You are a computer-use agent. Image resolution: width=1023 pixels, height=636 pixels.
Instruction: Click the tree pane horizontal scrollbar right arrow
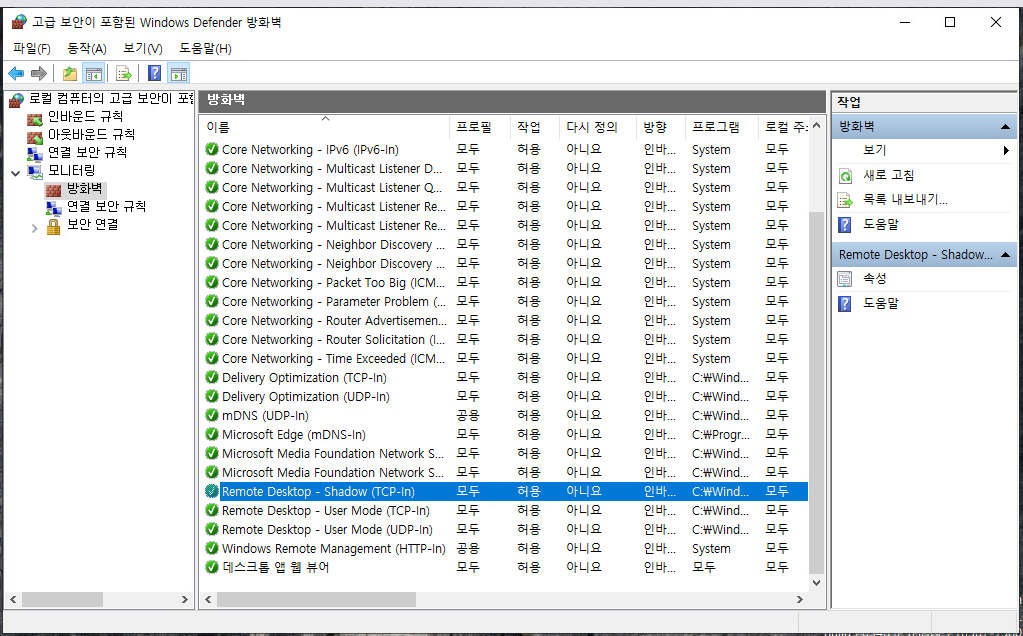click(185, 599)
